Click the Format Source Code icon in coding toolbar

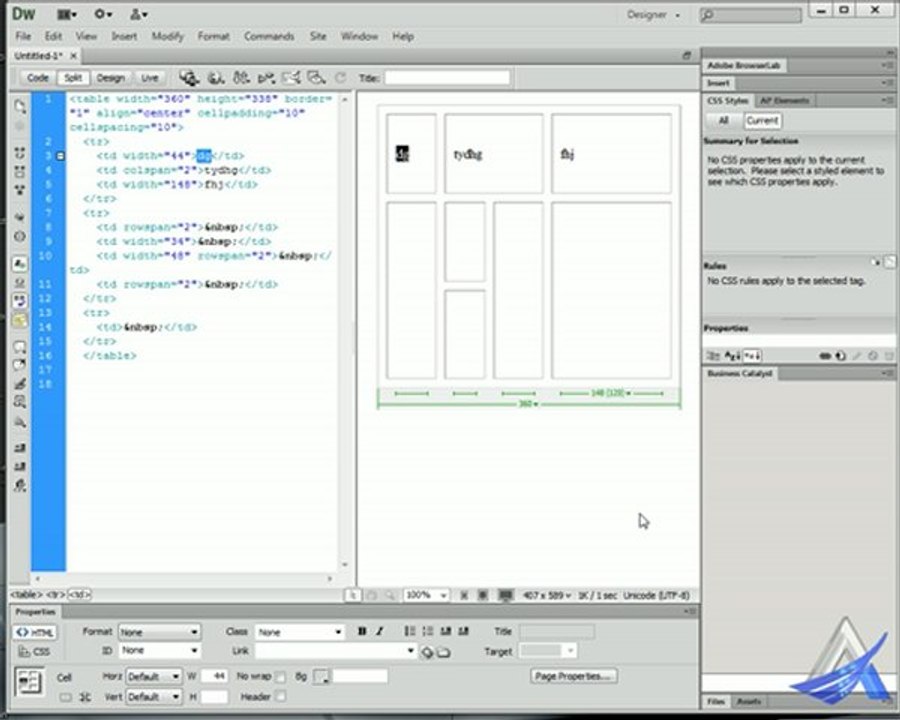point(20,486)
